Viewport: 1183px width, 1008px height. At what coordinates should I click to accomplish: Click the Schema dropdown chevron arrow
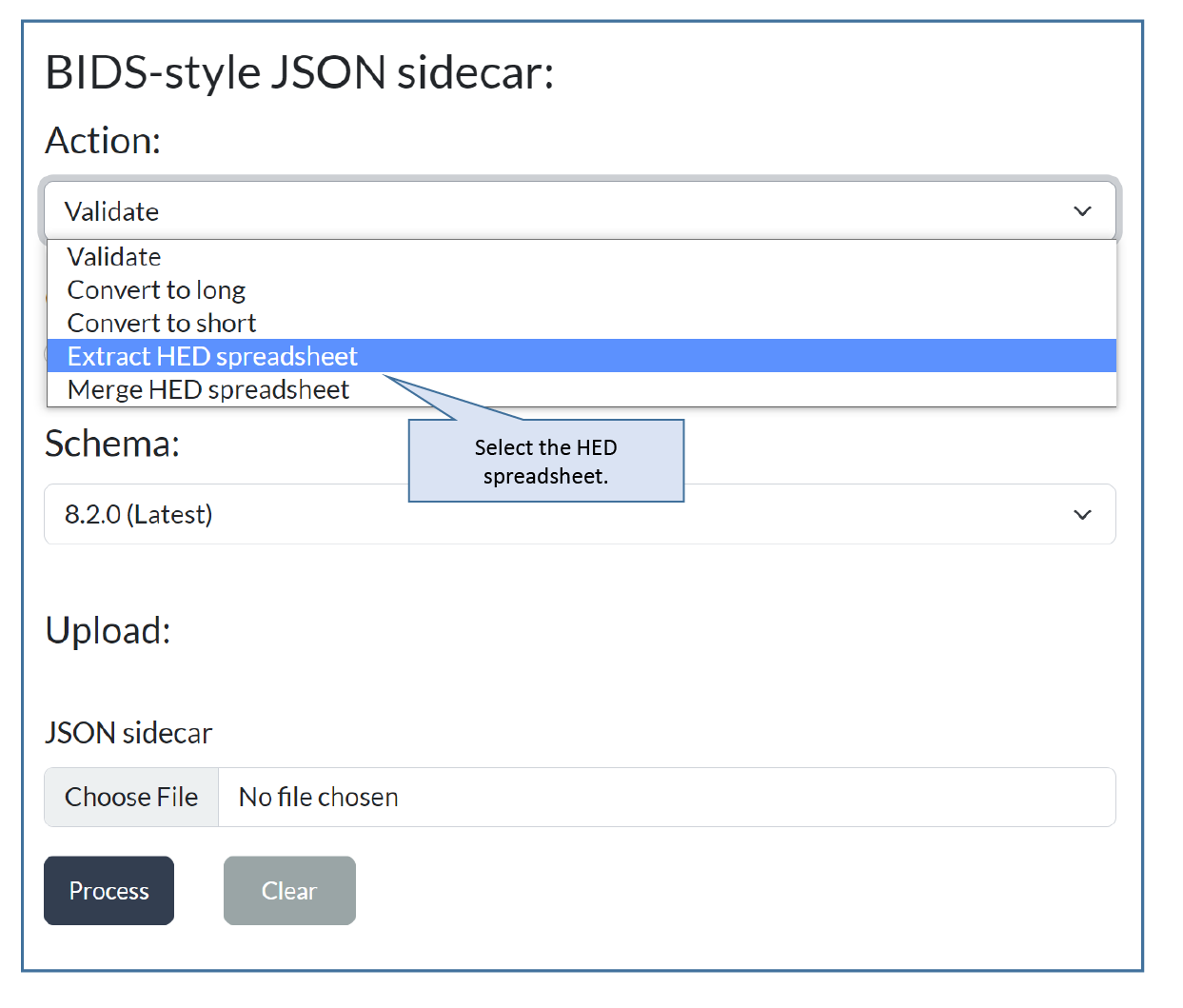click(x=1082, y=515)
